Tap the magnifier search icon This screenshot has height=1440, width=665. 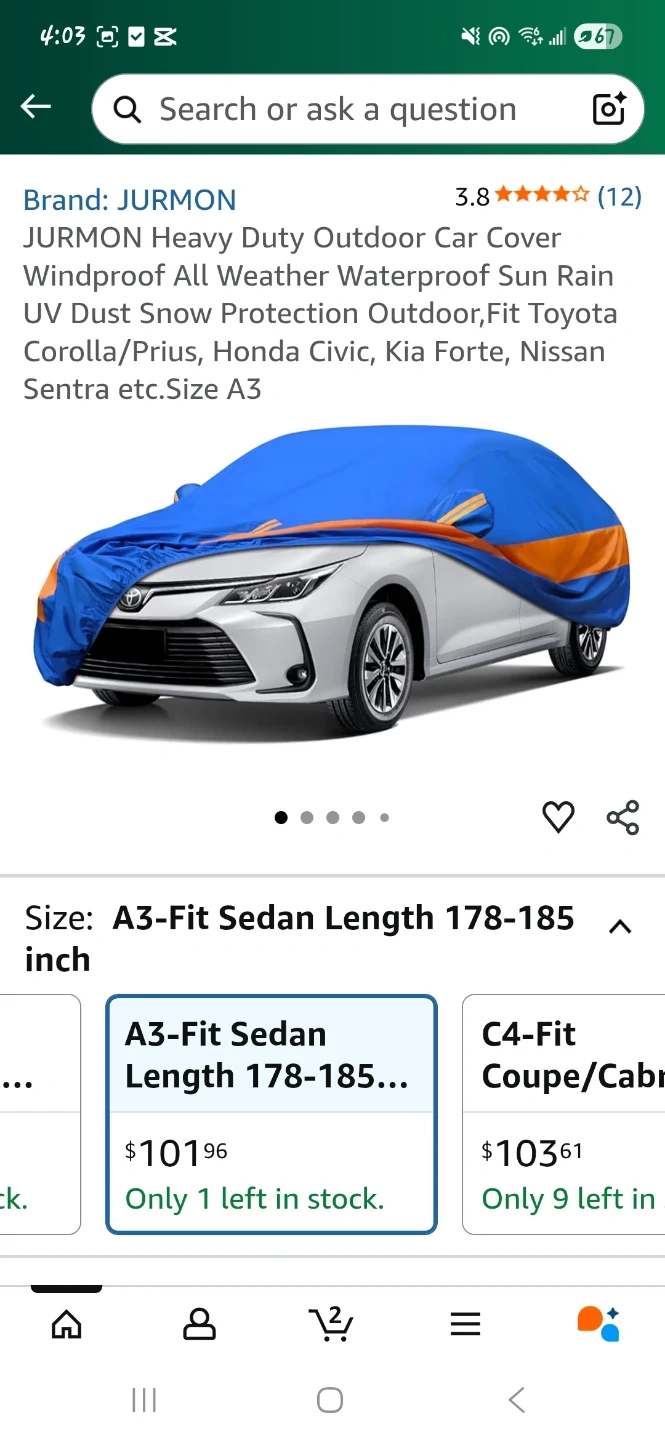pyautogui.click(x=127, y=109)
